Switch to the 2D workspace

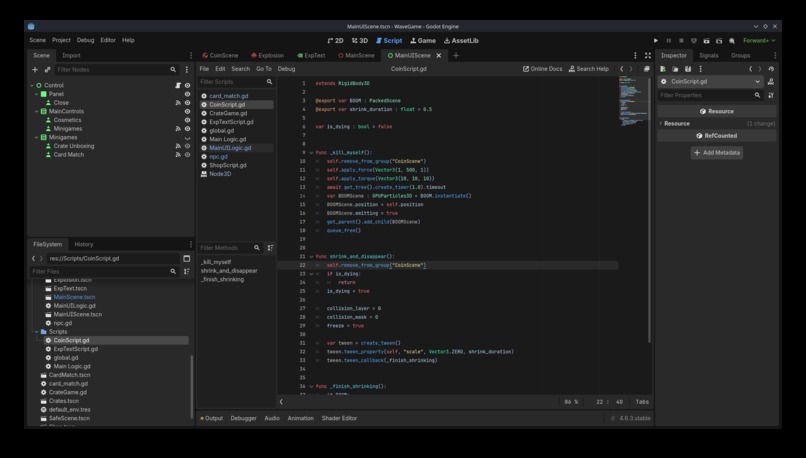(335, 41)
